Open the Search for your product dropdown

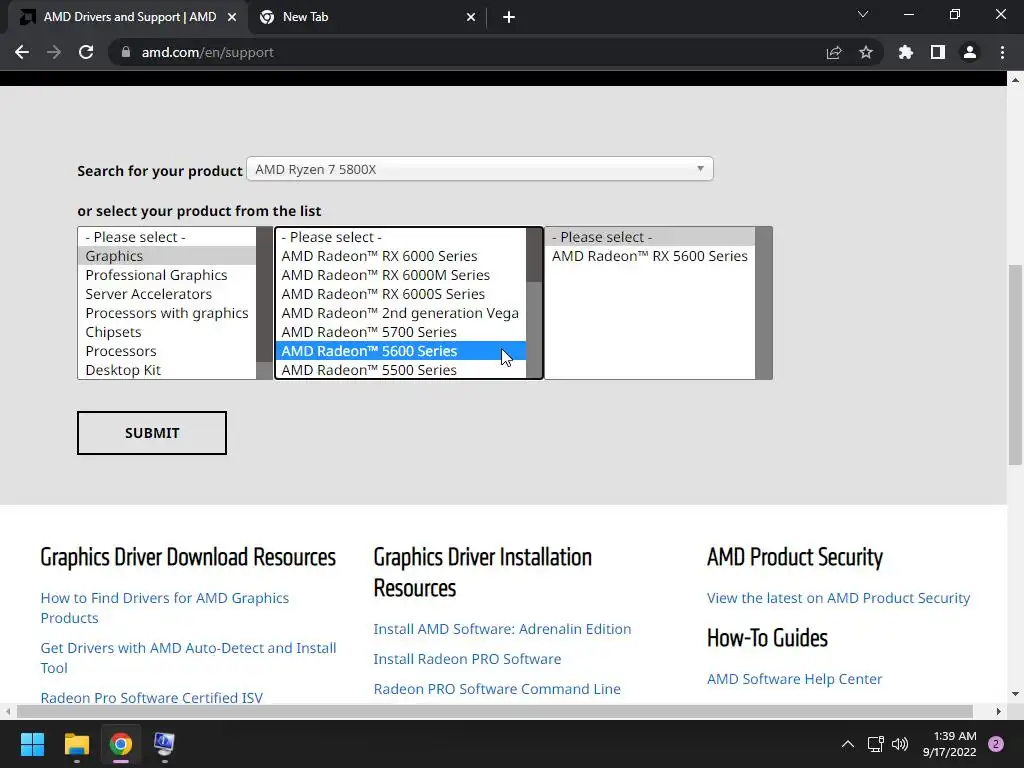[480, 169]
